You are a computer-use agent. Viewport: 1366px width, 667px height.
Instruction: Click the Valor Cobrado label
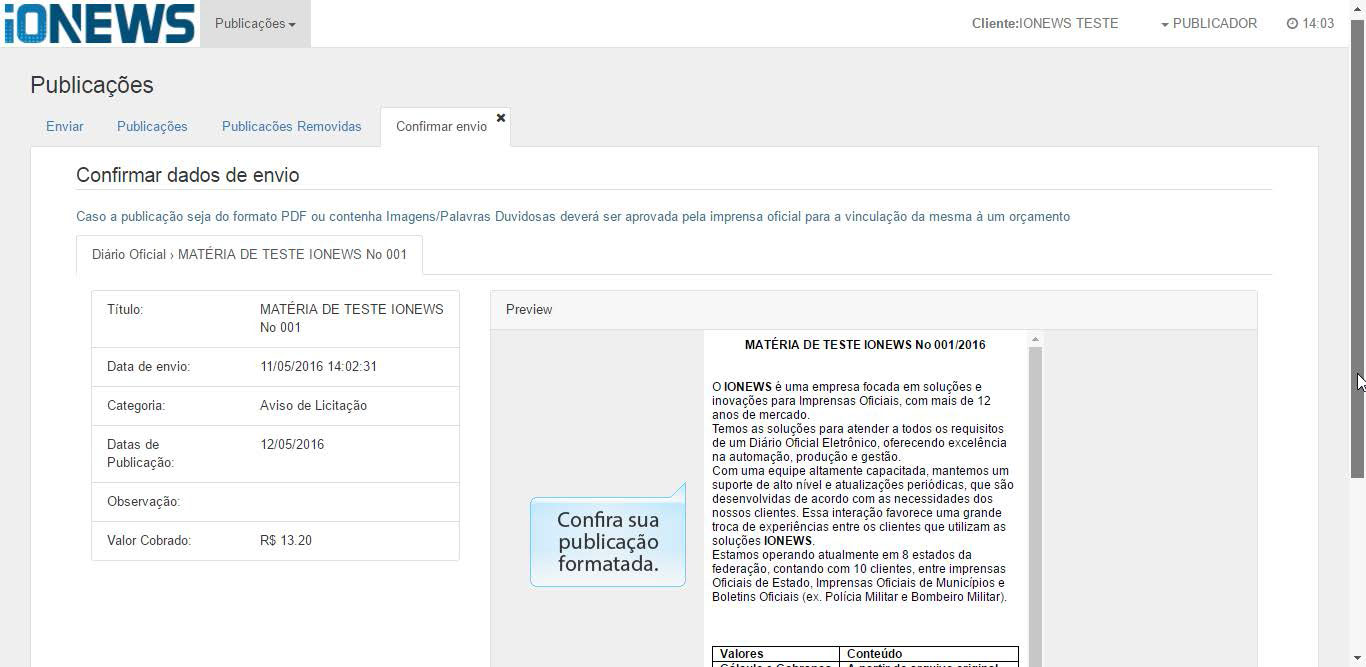(x=149, y=540)
